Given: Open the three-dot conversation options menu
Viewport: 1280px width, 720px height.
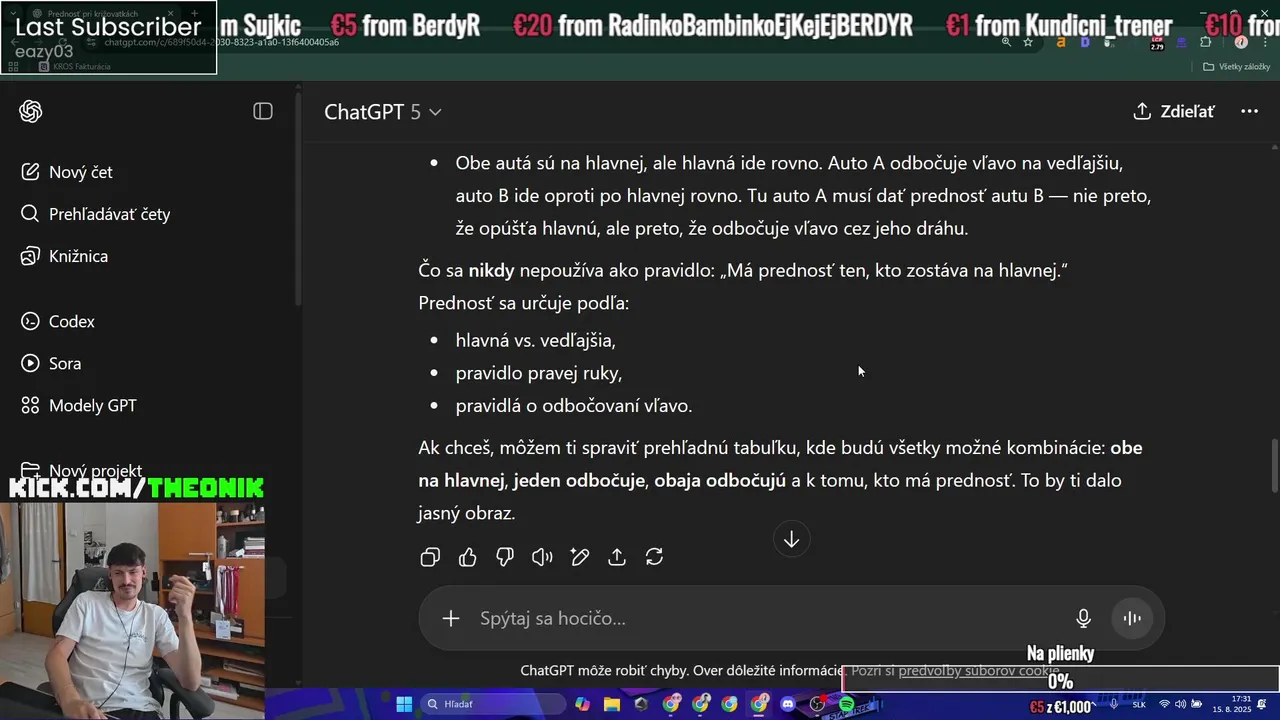Looking at the screenshot, I should [1249, 111].
